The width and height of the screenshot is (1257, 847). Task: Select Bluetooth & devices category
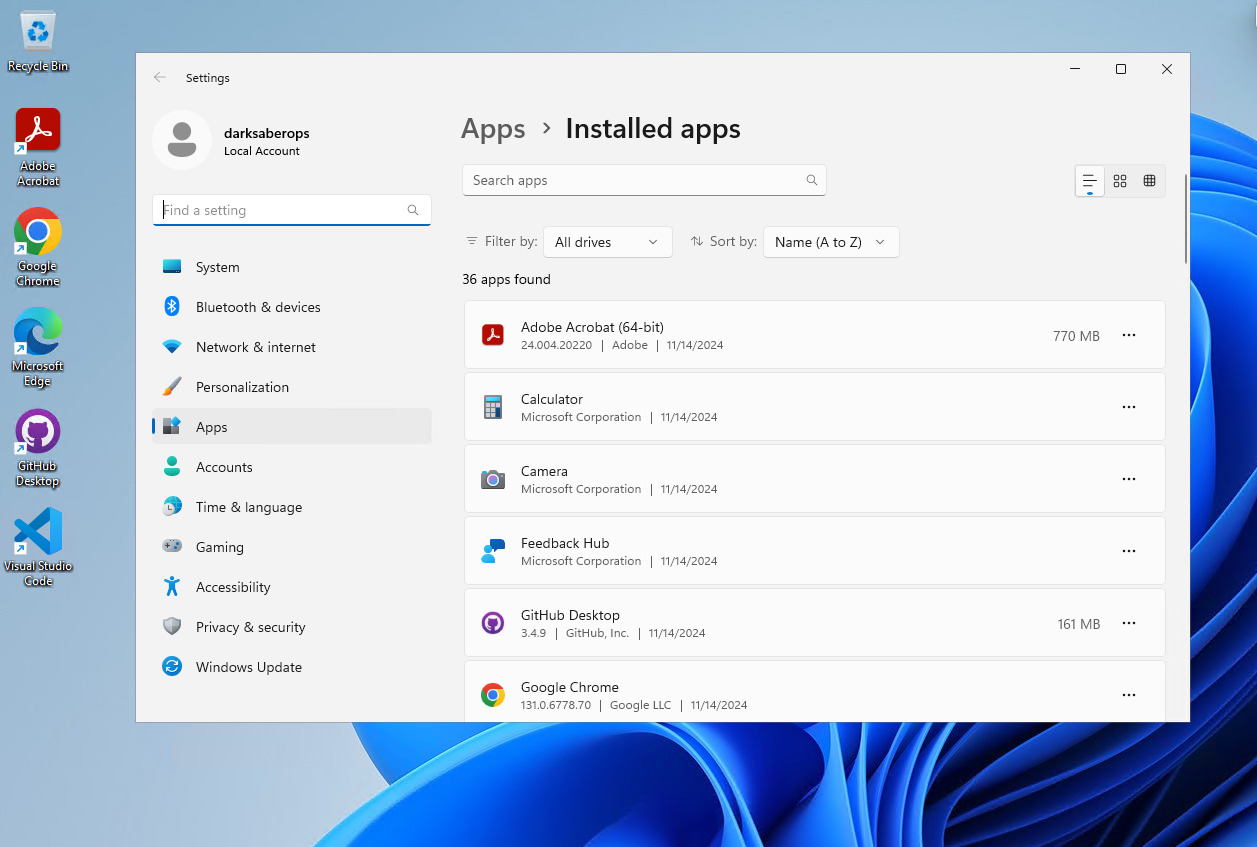[x=258, y=307]
